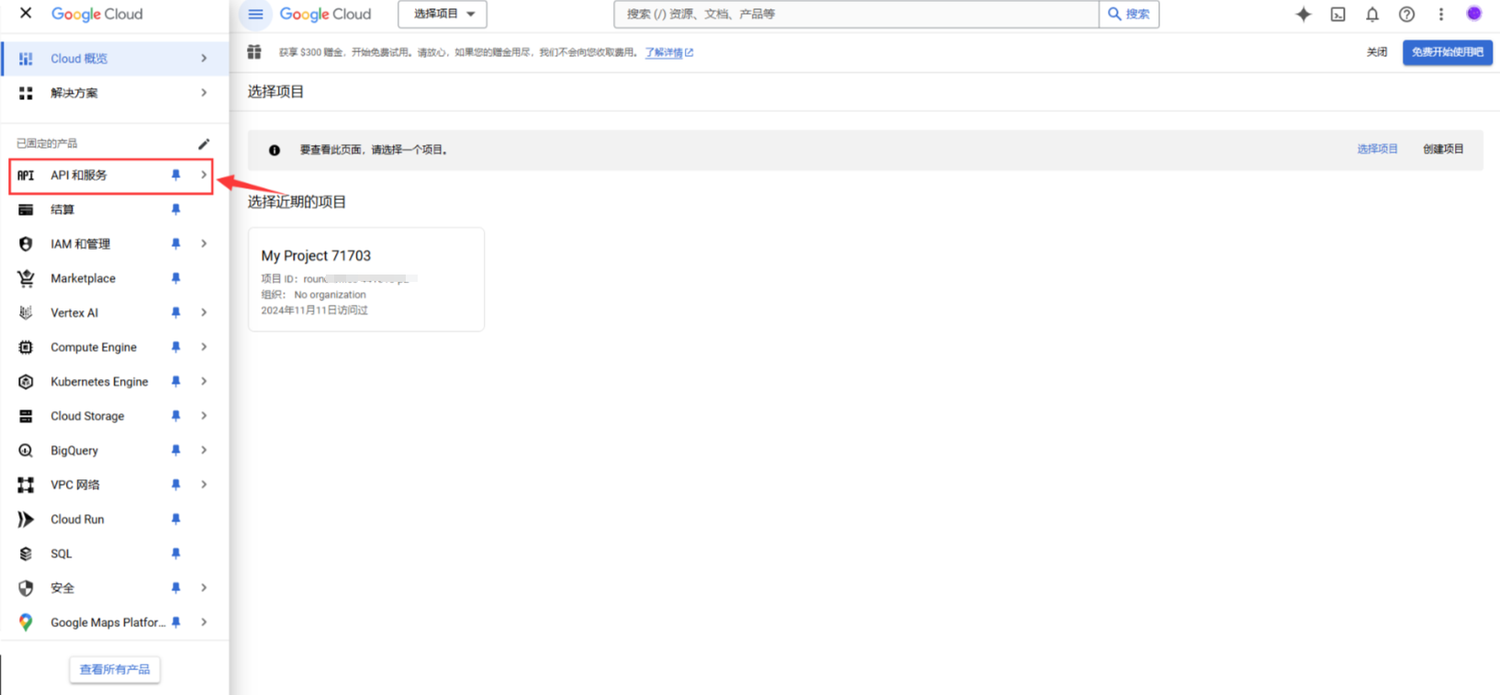The width and height of the screenshot is (1500, 695).
Task: Click the 选择项目 link in the notice bar
Action: (1377, 149)
